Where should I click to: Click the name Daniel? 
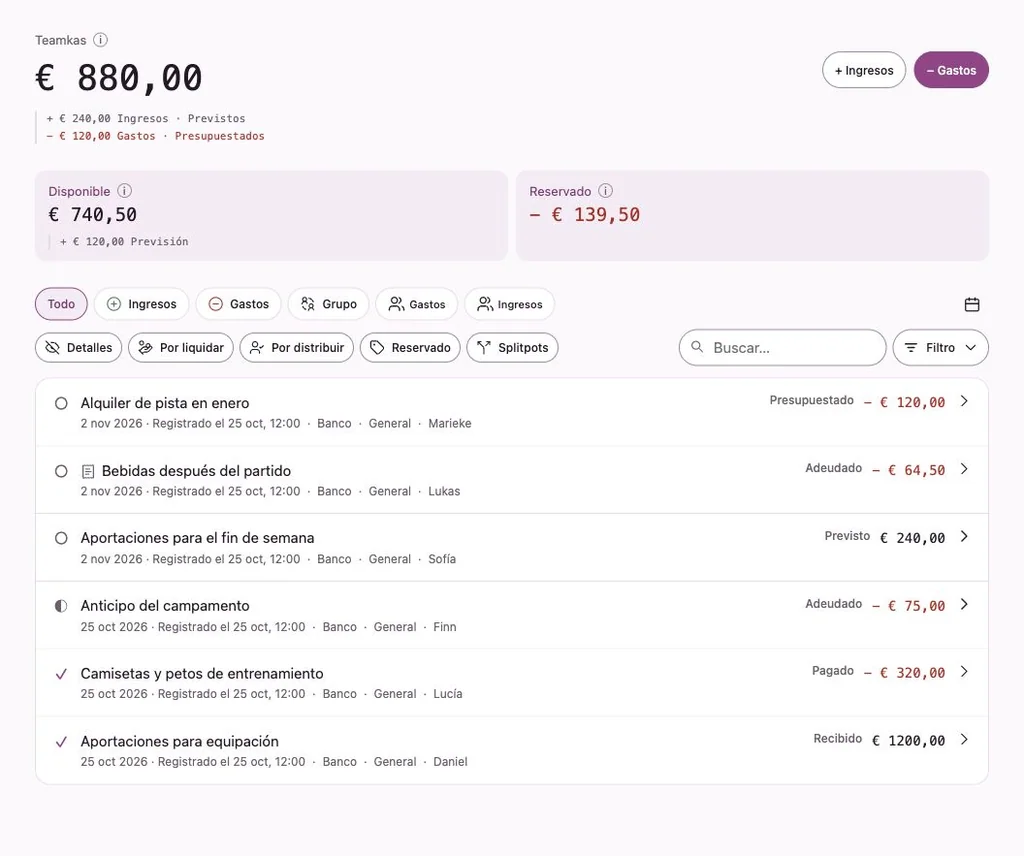coord(451,761)
